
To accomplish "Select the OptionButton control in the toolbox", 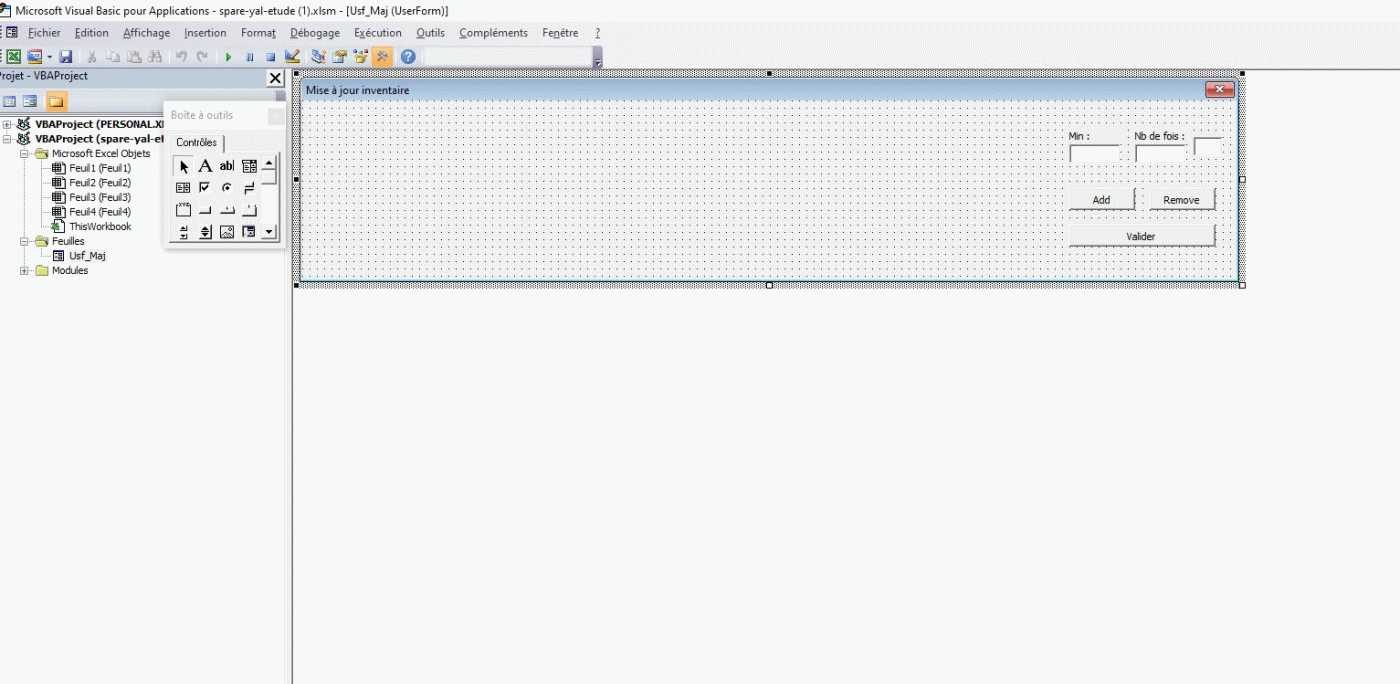I will [227, 188].
